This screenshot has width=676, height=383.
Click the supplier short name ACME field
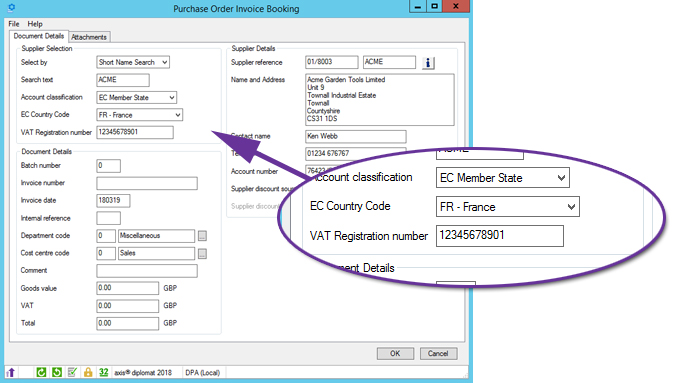[x=389, y=62]
